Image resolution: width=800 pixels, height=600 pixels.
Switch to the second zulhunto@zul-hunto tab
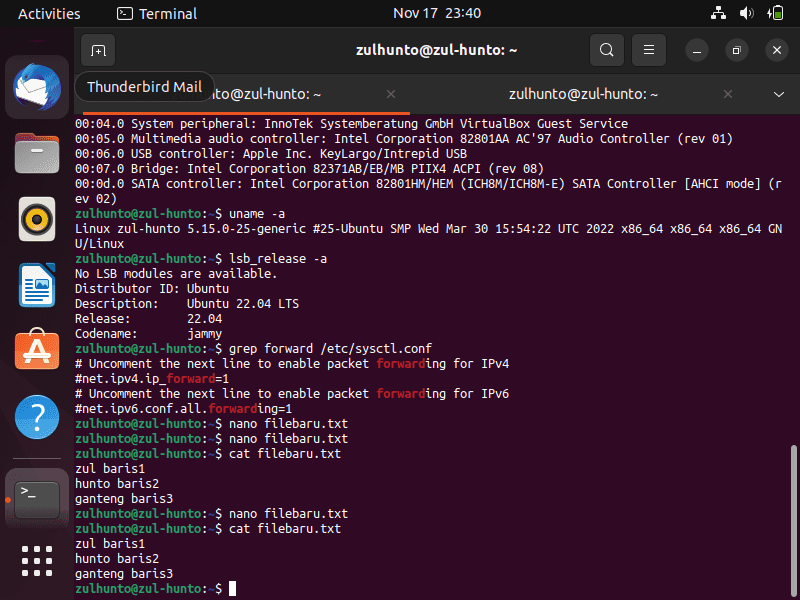(x=583, y=94)
